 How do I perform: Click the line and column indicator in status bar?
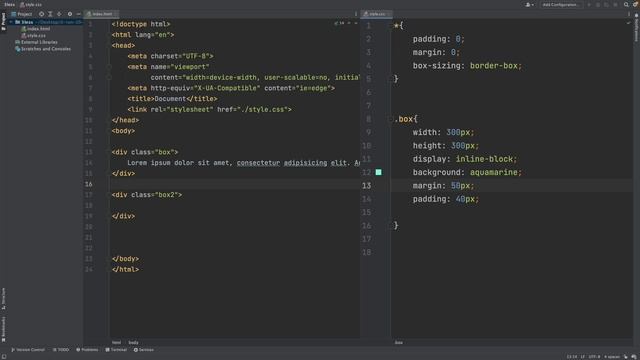pos(572,357)
